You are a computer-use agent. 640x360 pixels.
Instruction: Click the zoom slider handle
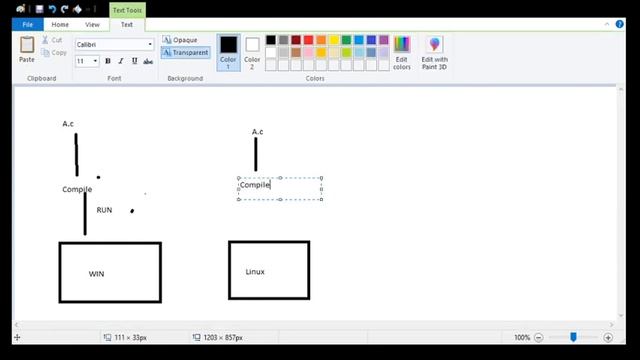pos(573,337)
